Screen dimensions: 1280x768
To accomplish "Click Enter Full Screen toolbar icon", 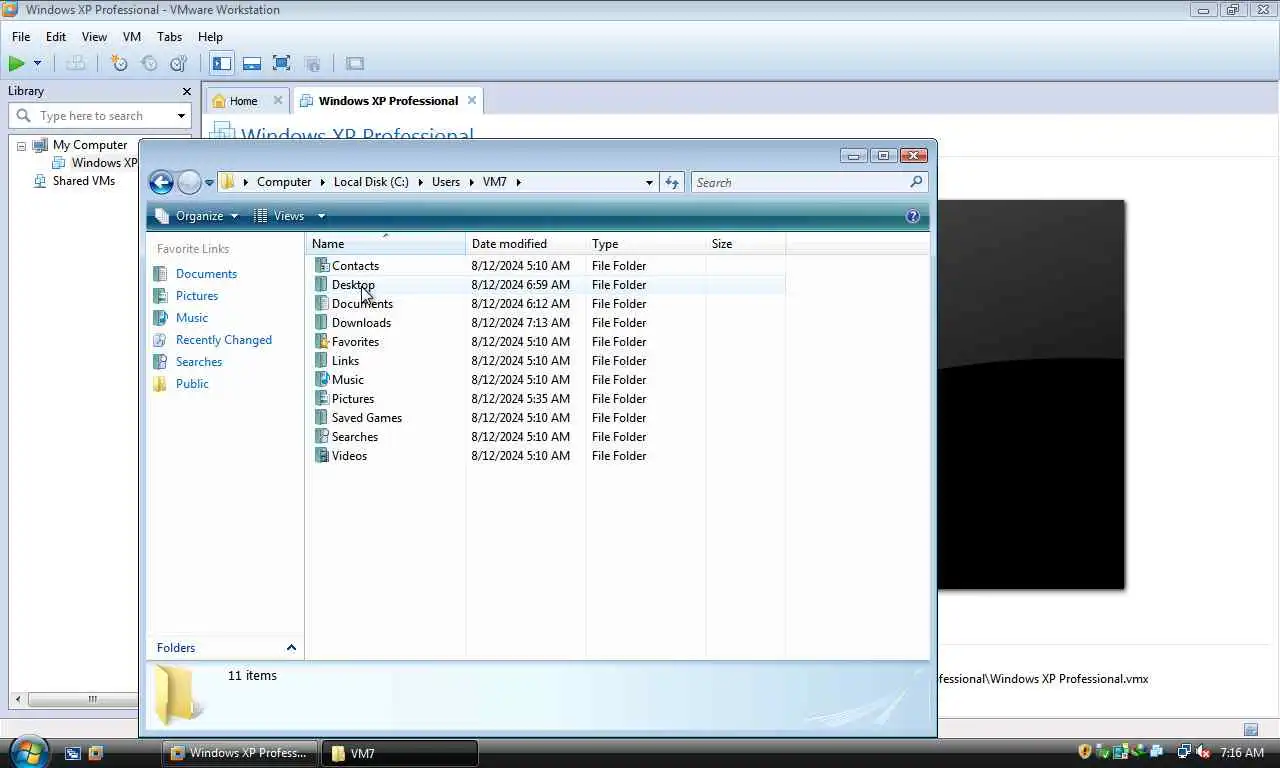I will [282, 63].
